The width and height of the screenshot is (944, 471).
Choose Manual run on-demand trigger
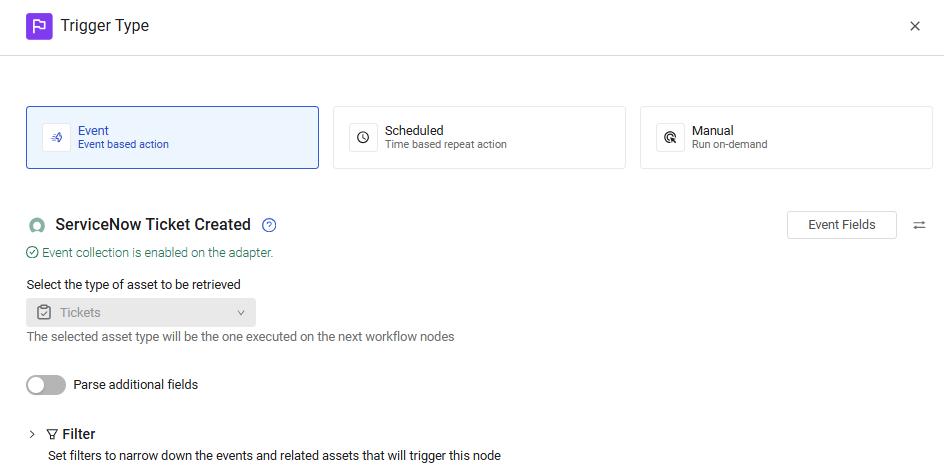[x=786, y=137]
